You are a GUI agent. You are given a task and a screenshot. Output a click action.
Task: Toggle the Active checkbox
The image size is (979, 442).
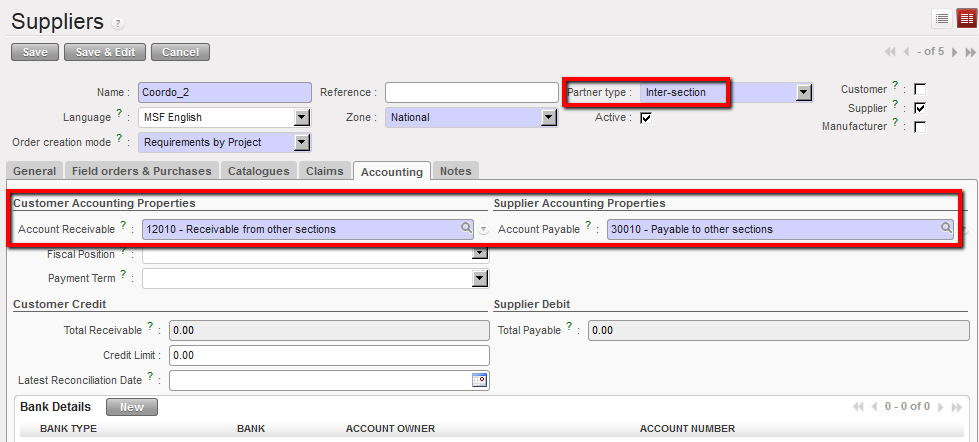pos(646,117)
